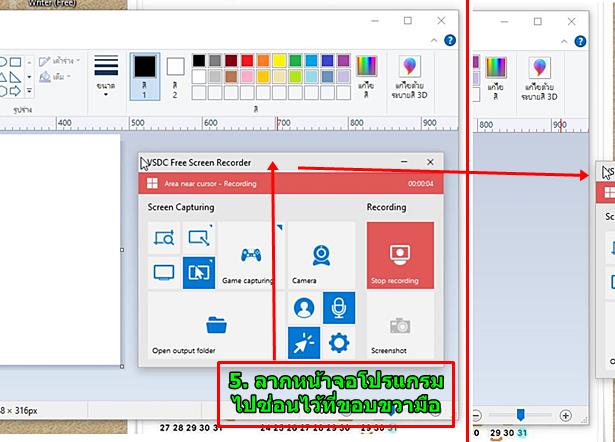Select the rectangle shape

pos(15,62)
